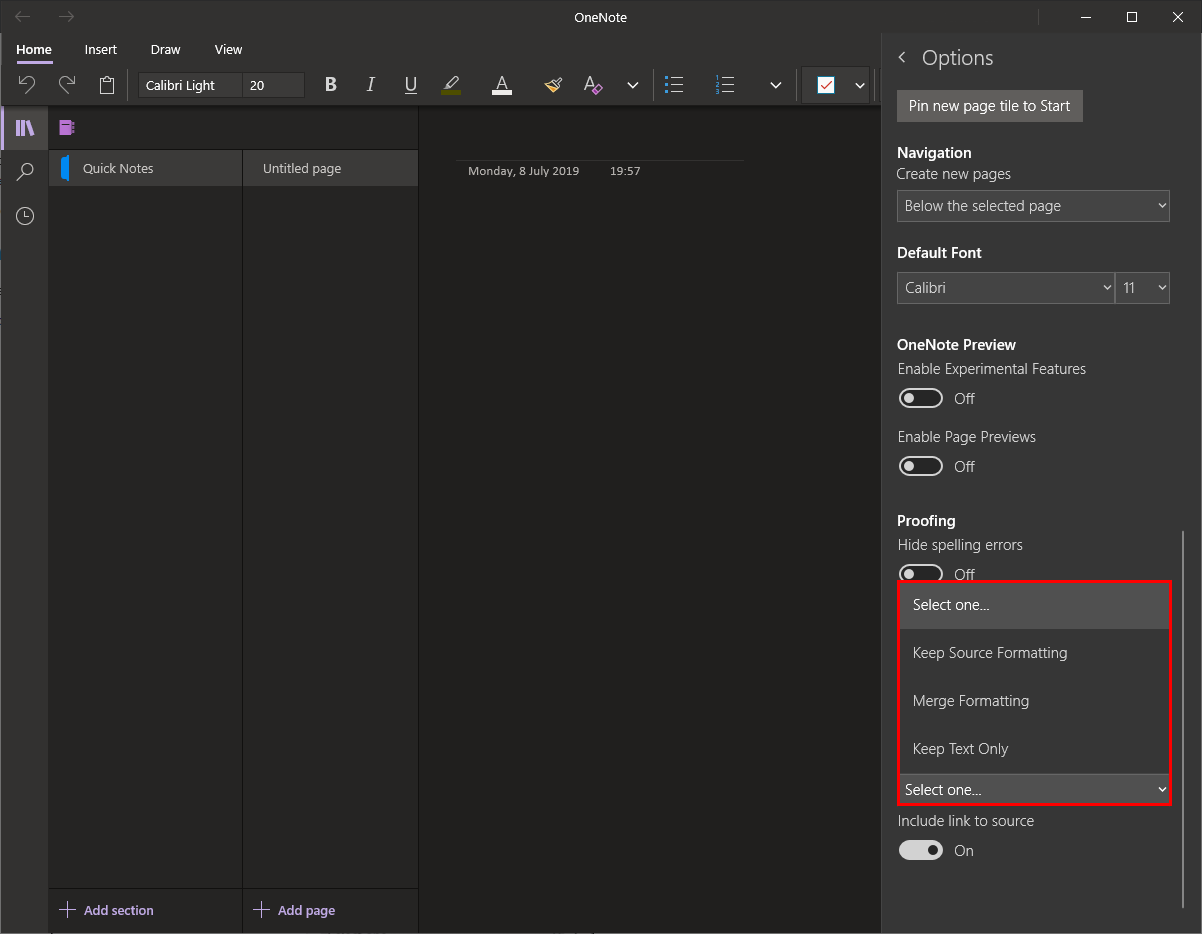
Task: Click the font size box showing 20
Action: tap(274, 85)
